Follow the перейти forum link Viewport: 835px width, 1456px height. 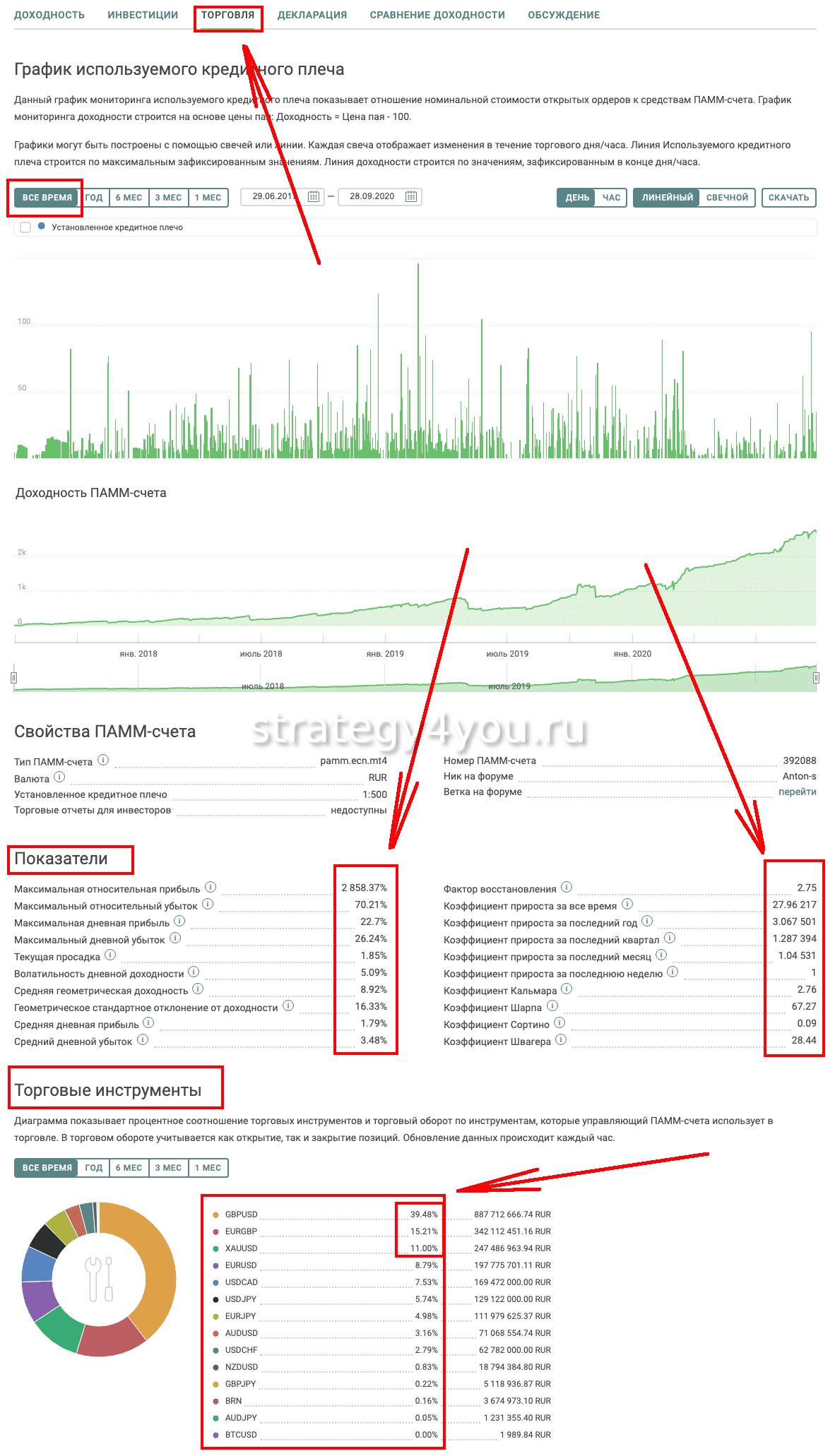[797, 792]
